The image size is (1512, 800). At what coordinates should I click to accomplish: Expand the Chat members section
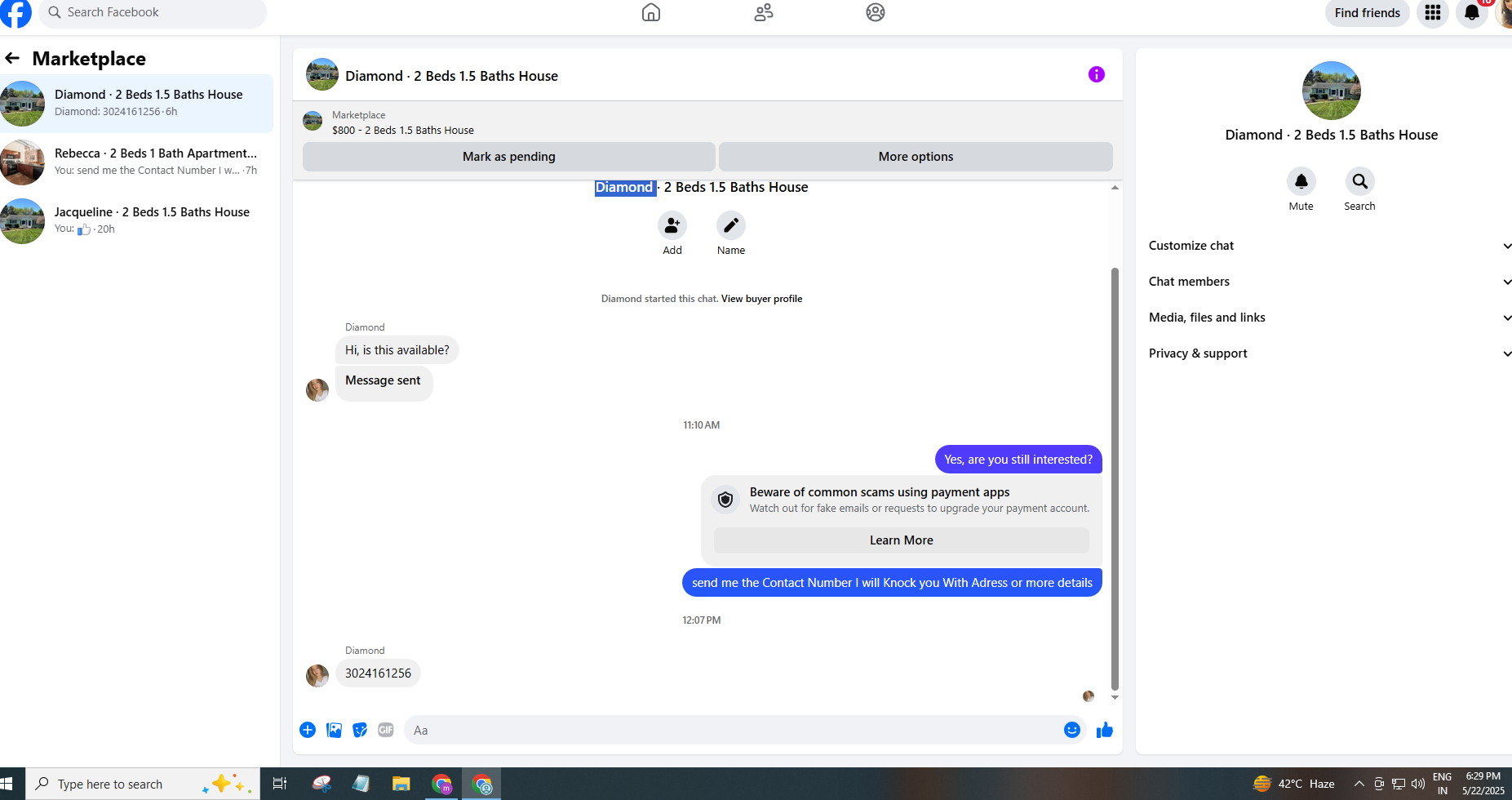(1330, 282)
